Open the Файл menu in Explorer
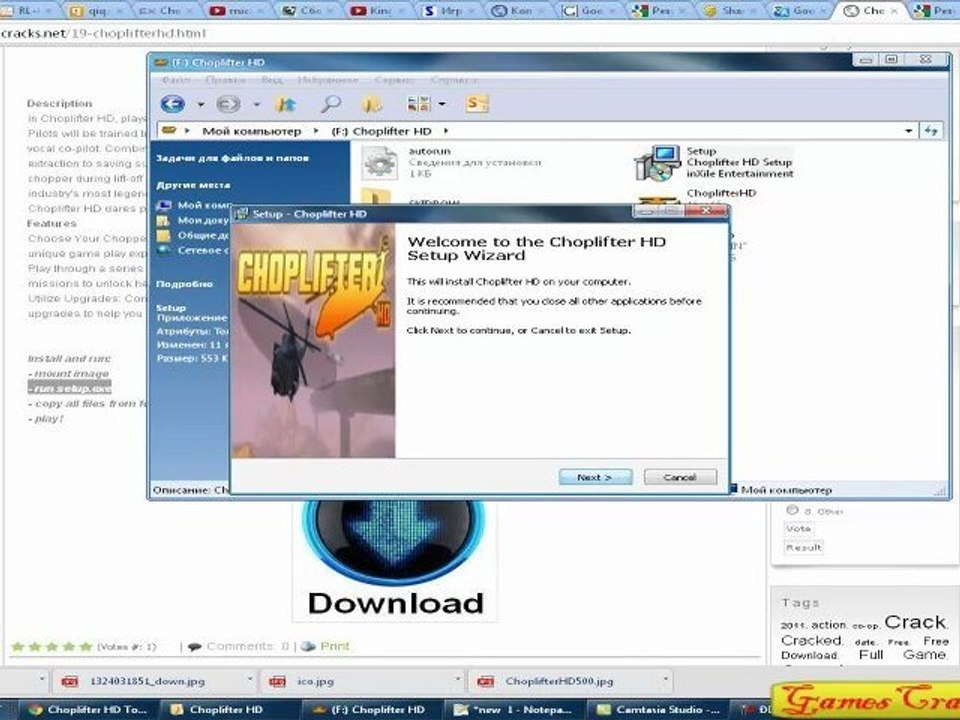960x720 pixels. coord(176,80)
